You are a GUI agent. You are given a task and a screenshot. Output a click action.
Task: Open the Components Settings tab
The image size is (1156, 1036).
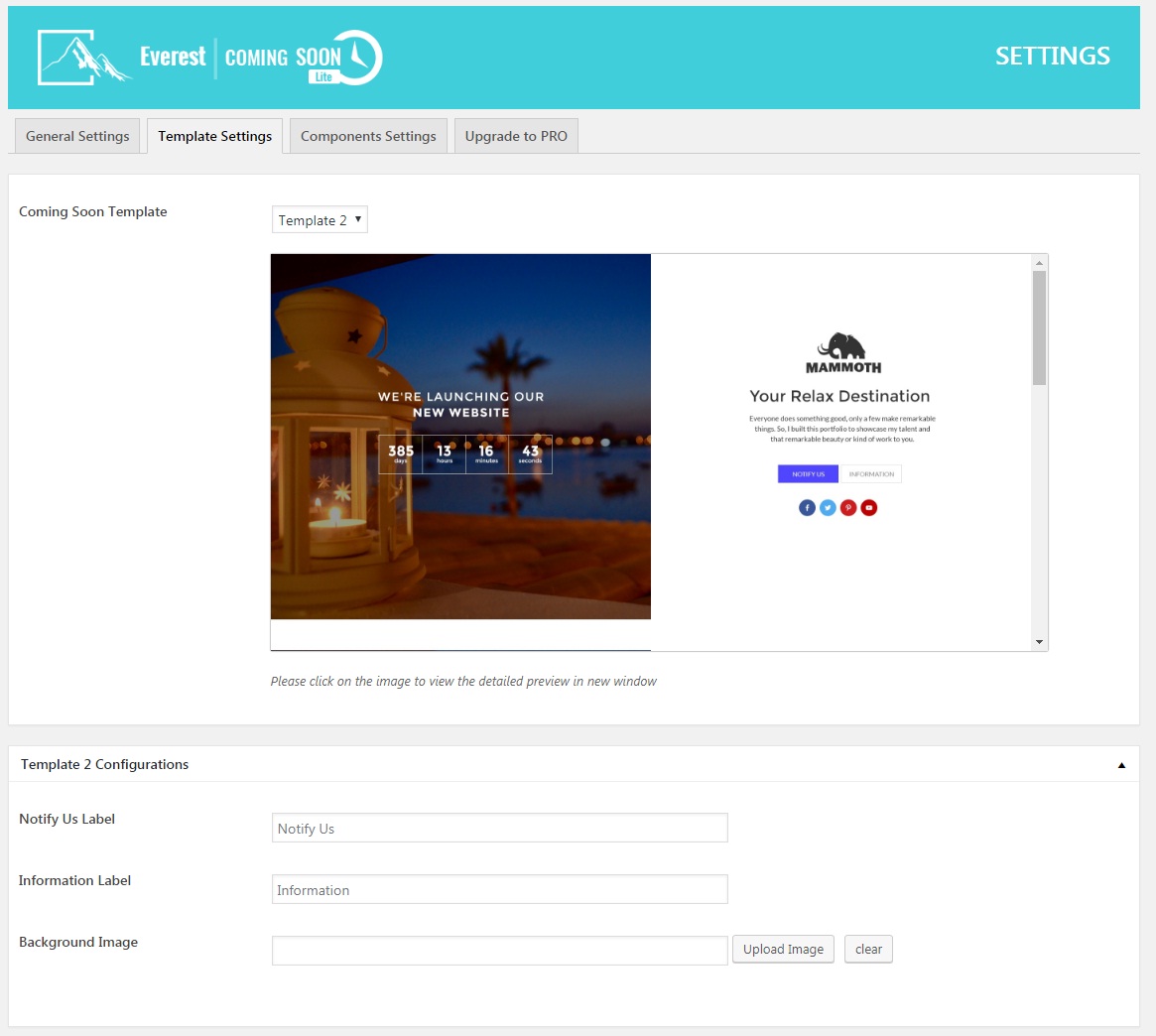coord(368,136)
